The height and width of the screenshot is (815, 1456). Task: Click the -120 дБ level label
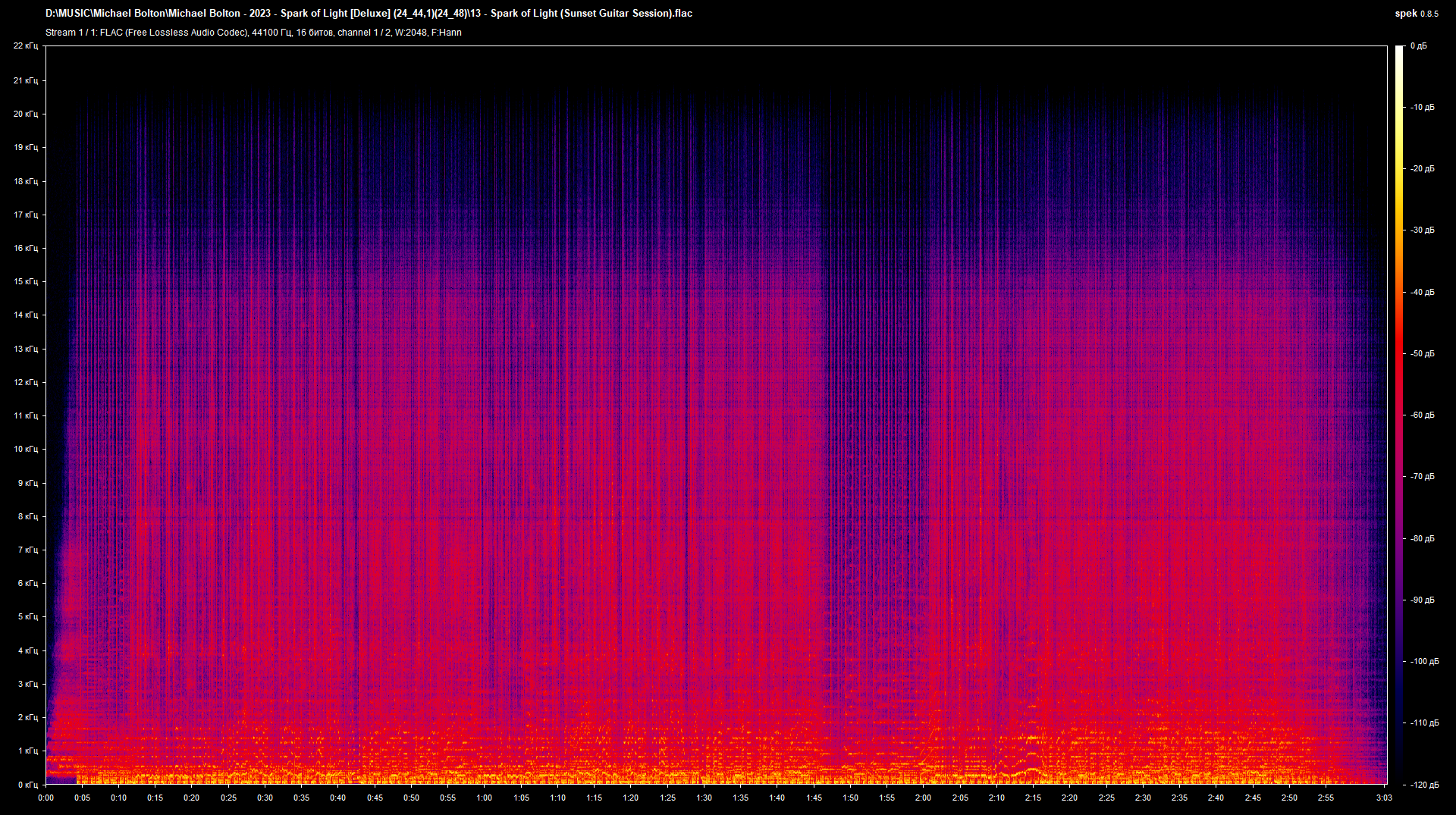pyautogui.click(x=1423, y=785)
